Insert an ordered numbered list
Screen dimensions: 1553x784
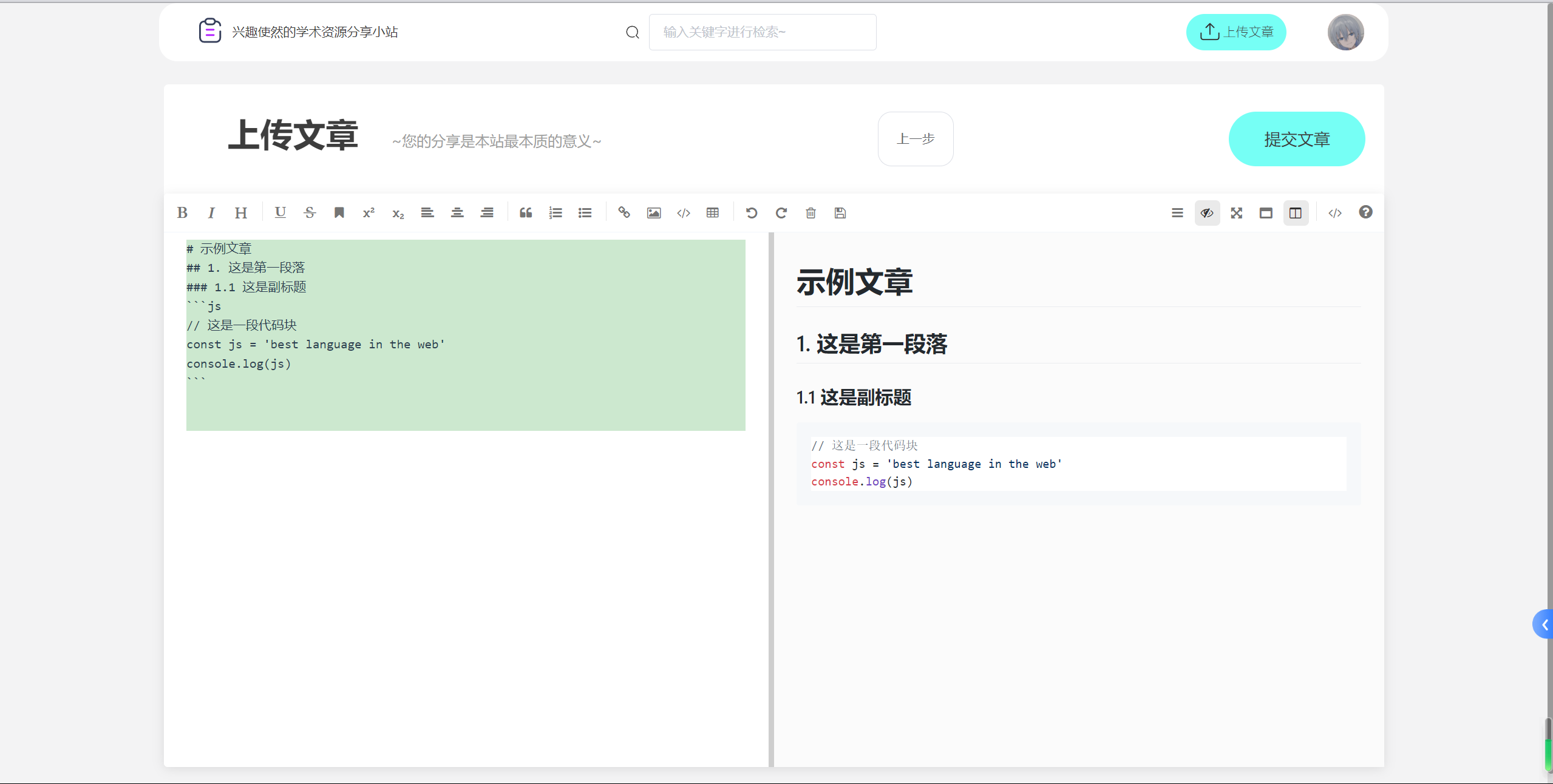(x=556, y=213)
